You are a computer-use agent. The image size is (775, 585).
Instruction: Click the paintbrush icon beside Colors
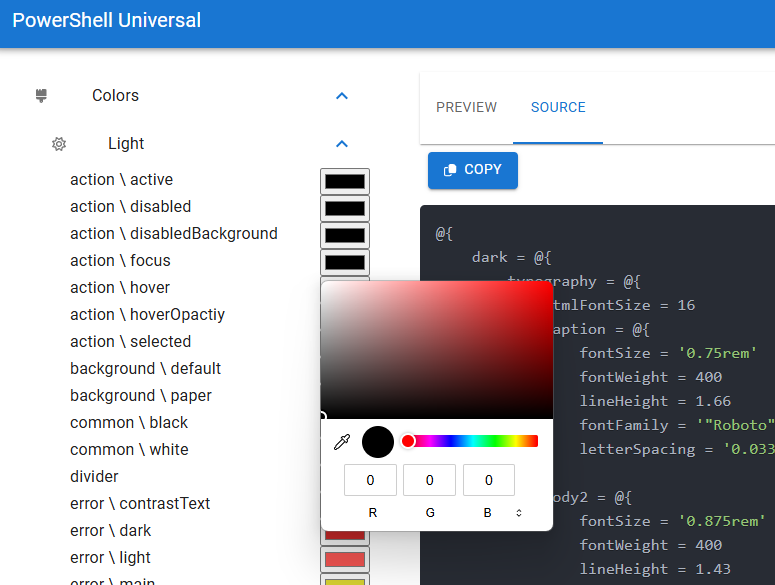coord(42,95)
